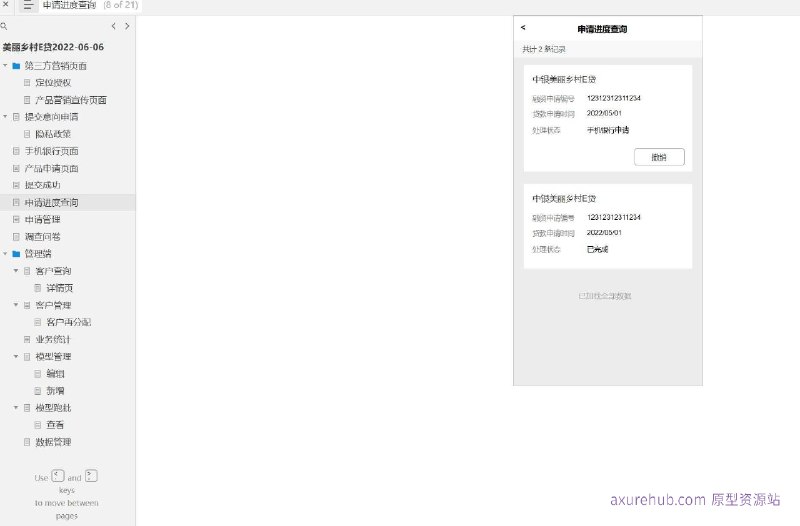
Task: Open the 业务统计 page
Action: tap(53, 339)
